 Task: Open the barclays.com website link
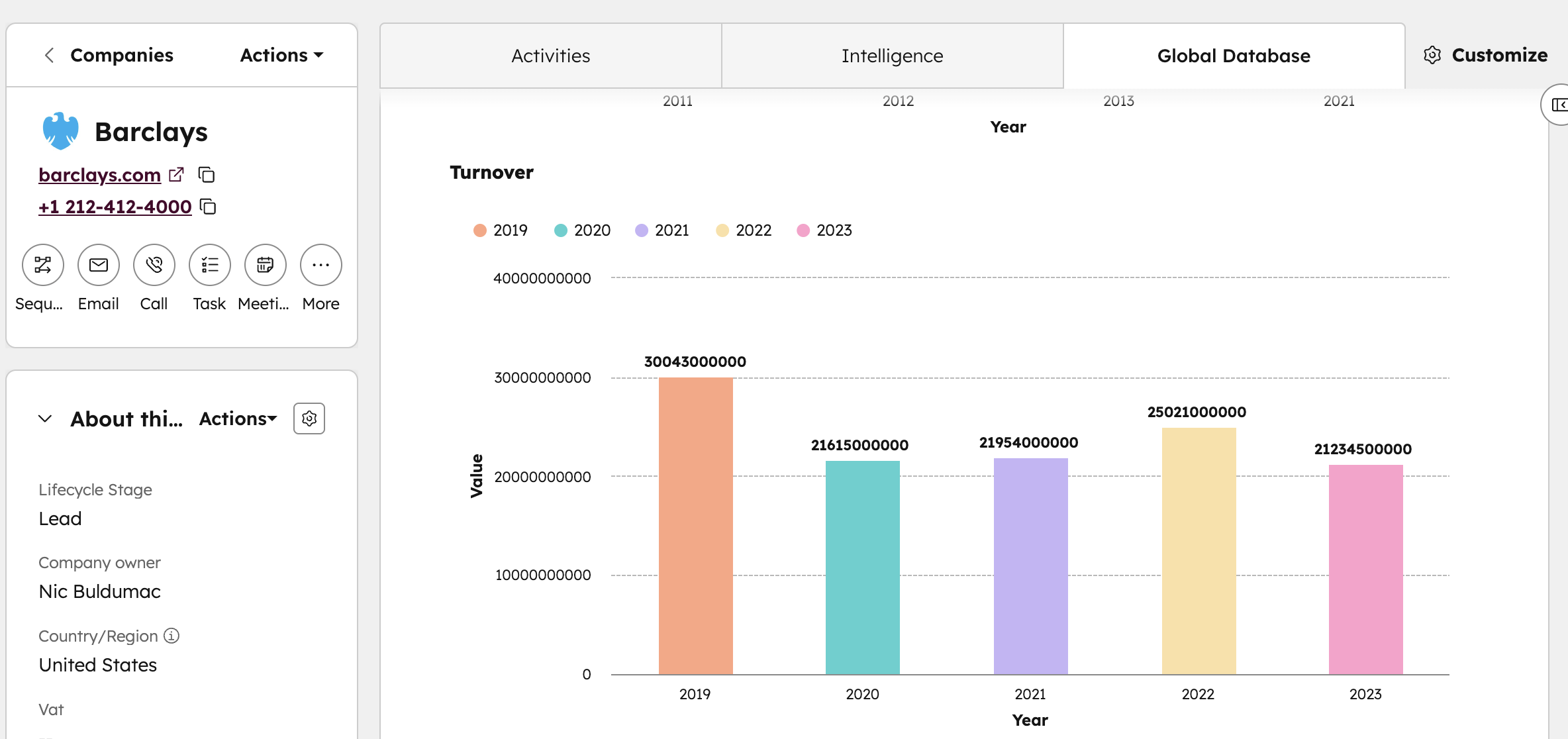[x=100, y=175]
